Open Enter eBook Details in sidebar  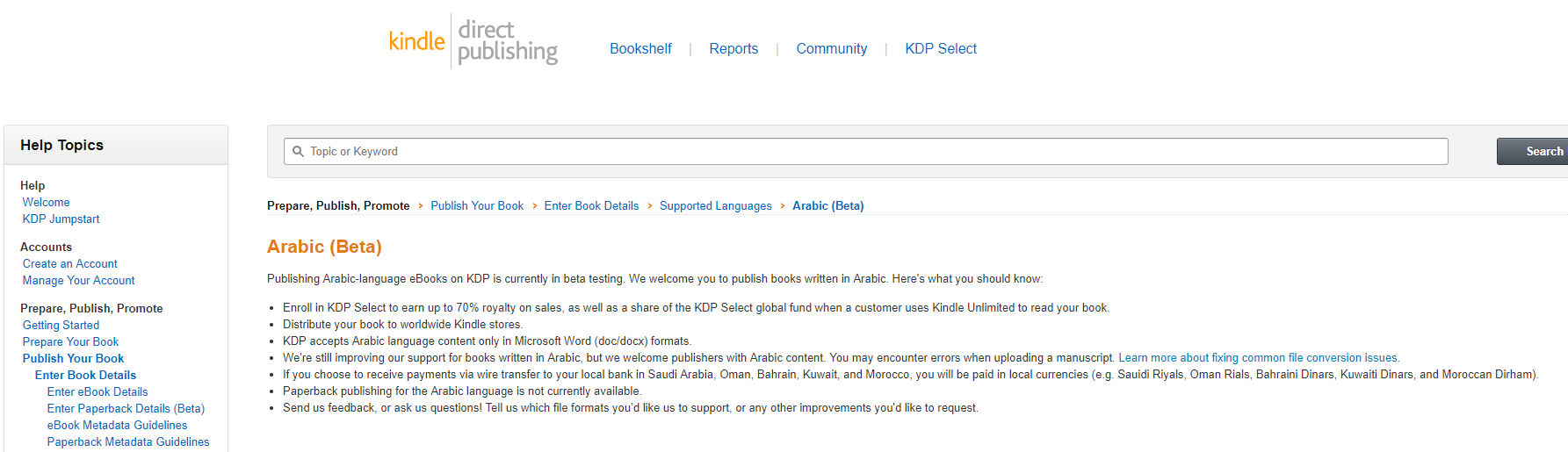pyautogui.click(x=98, y=391)
